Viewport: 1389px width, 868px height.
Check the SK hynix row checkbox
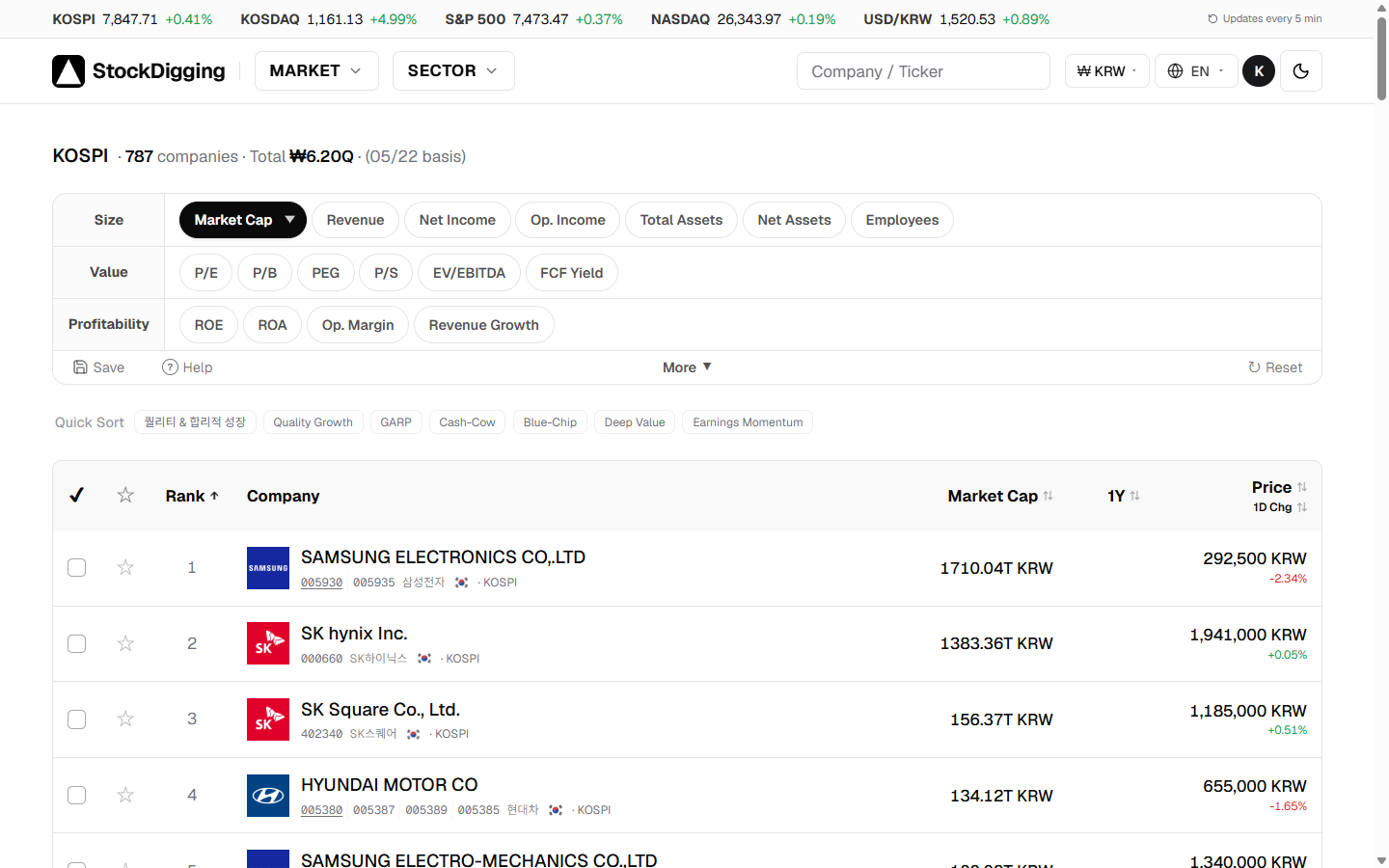pyautogui.click(x=77, y=643)
